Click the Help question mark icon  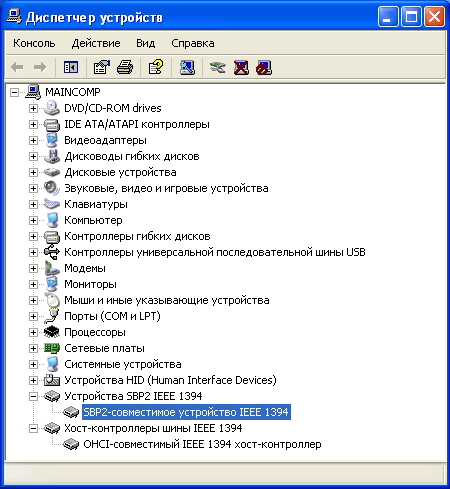coord(156,68)
